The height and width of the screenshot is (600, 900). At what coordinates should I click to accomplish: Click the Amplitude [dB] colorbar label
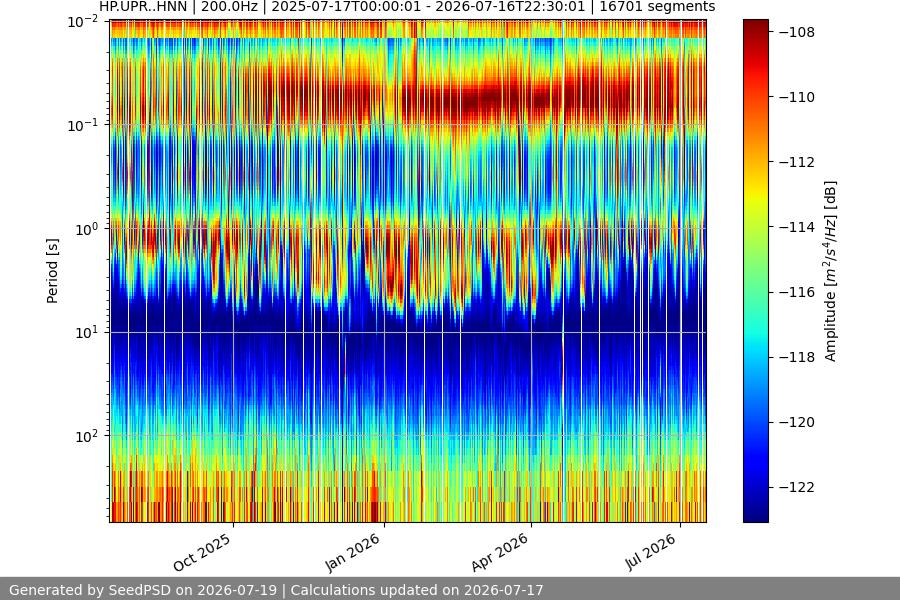click(x=830, y=271)
